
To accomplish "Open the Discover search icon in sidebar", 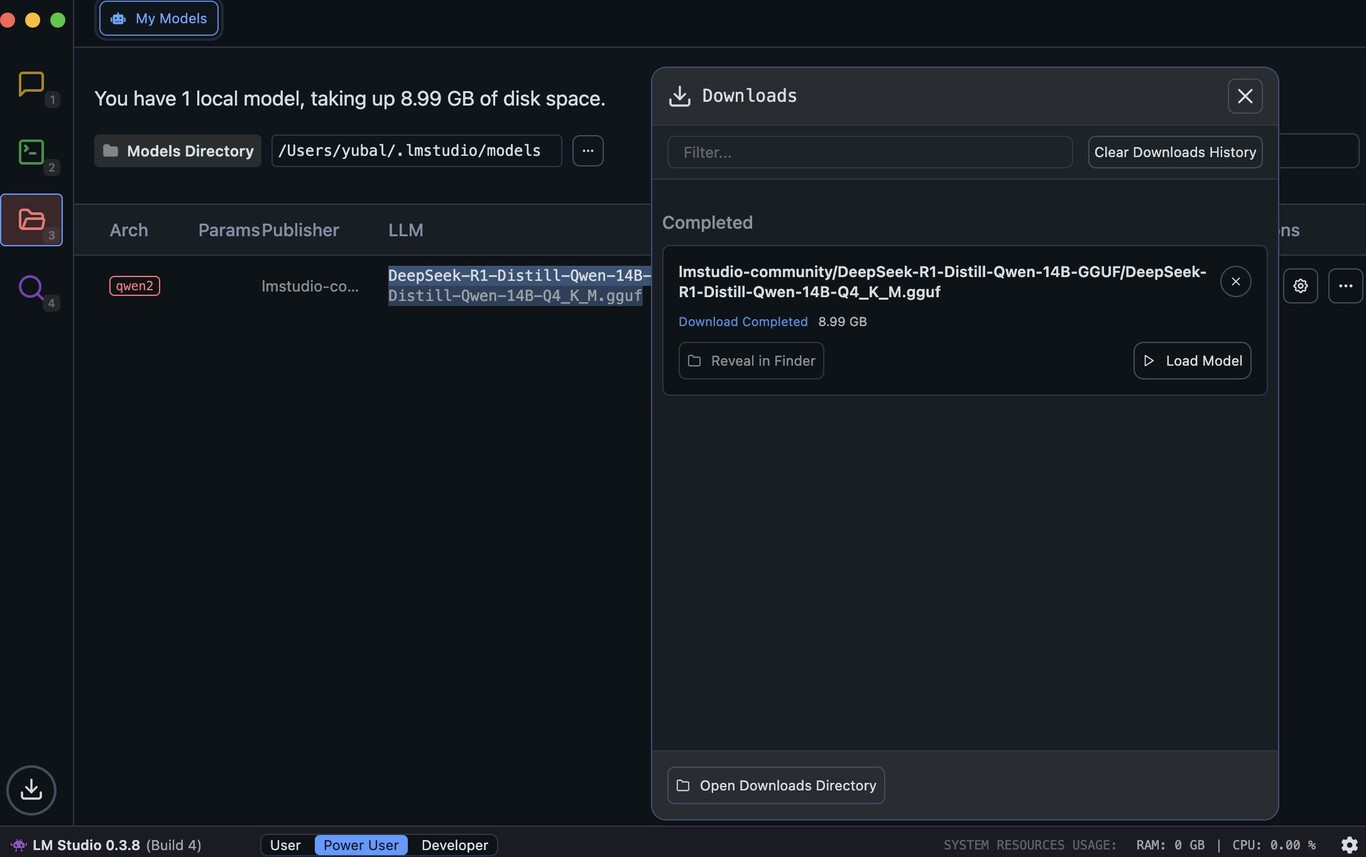I will (29, 287).
